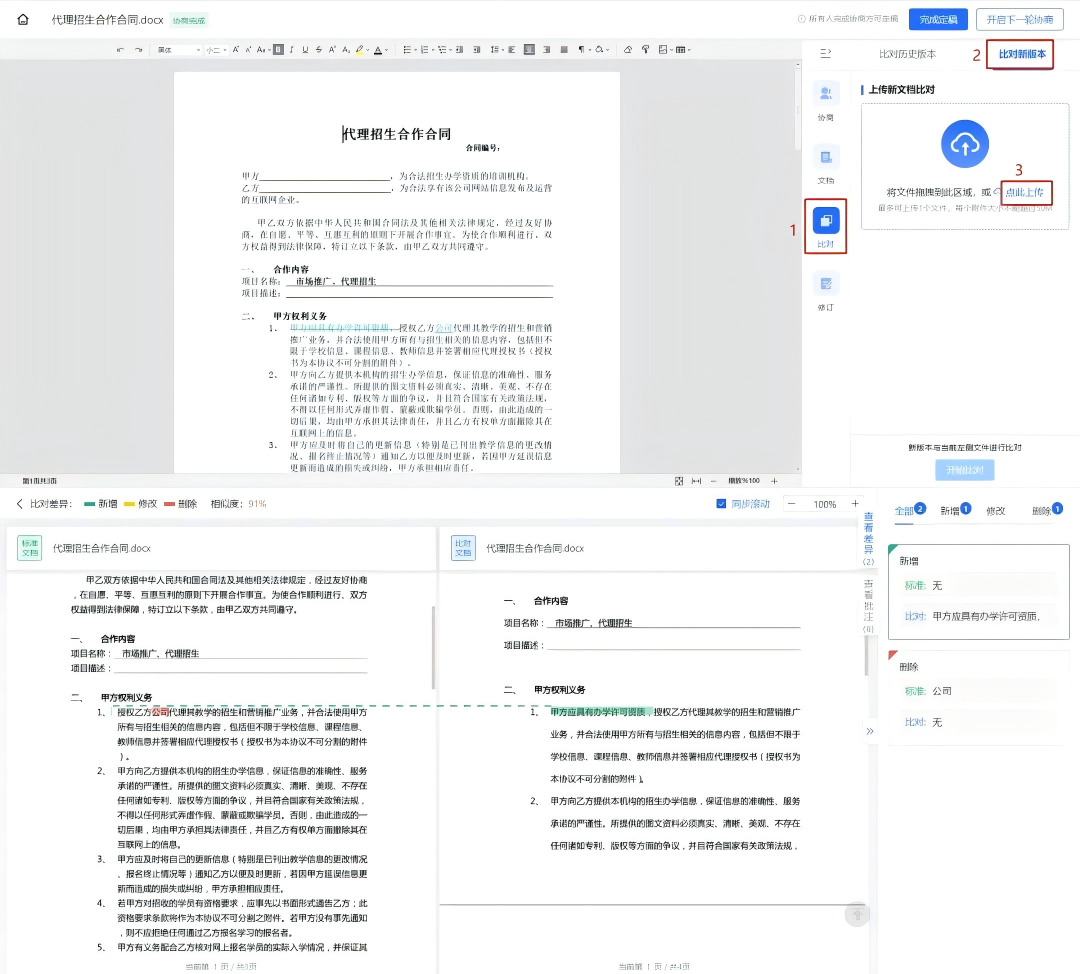Screen dimensions: 1080x974
Task: Click the 点此上传 upload link
Action: (x=1024, y=191)
